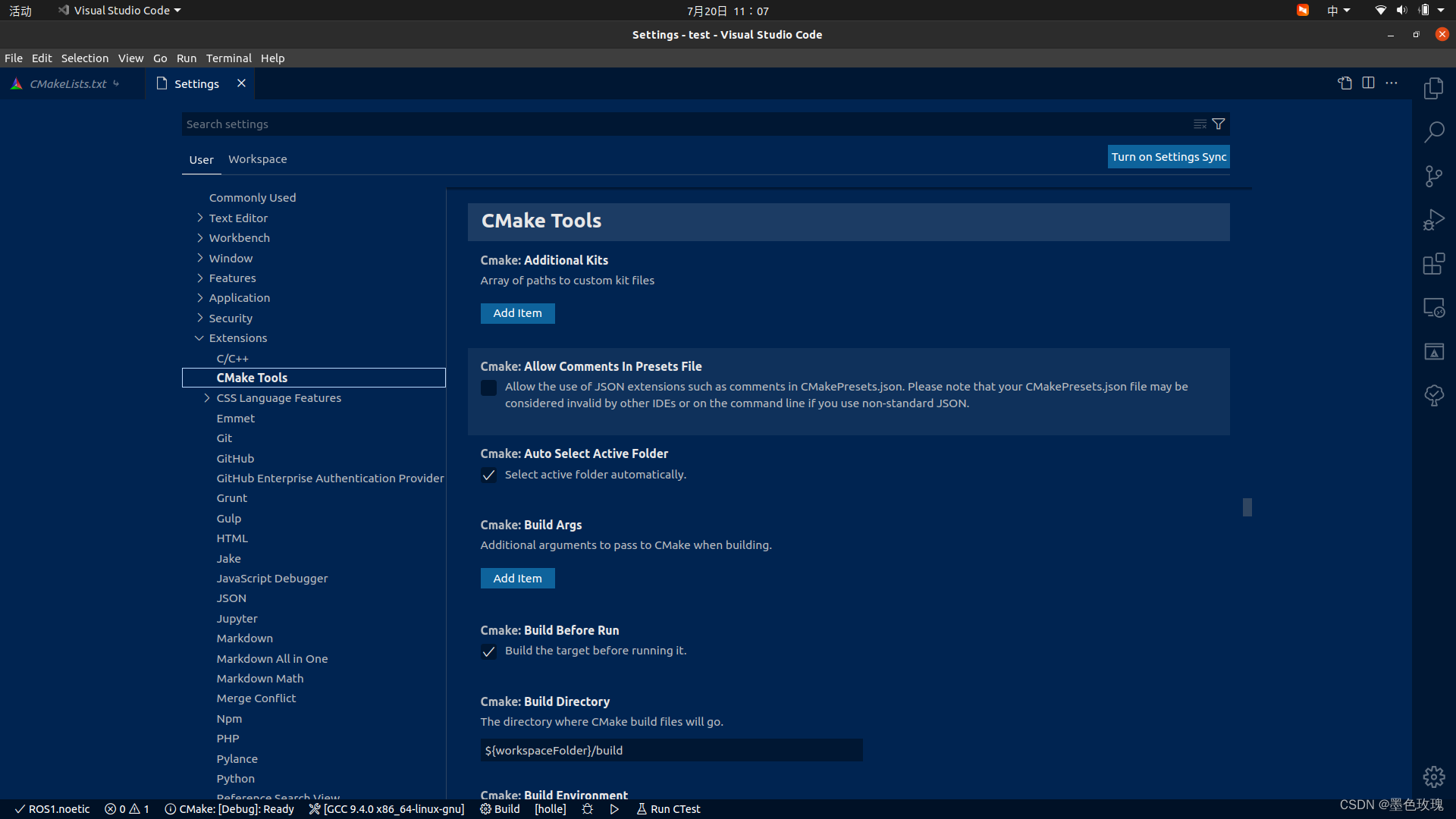
Task: Click the ROS1.noetic status item
Action: [x=52, y=809]
